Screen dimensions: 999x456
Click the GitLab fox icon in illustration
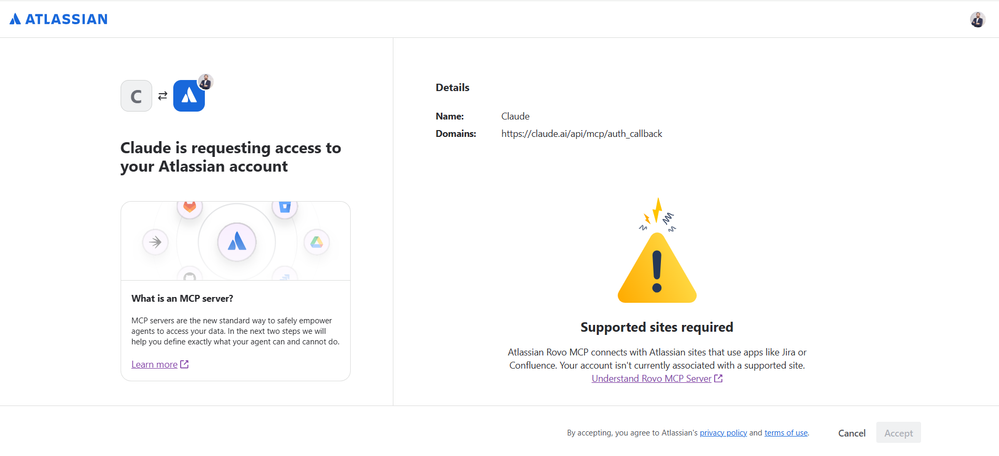(190, 206)
